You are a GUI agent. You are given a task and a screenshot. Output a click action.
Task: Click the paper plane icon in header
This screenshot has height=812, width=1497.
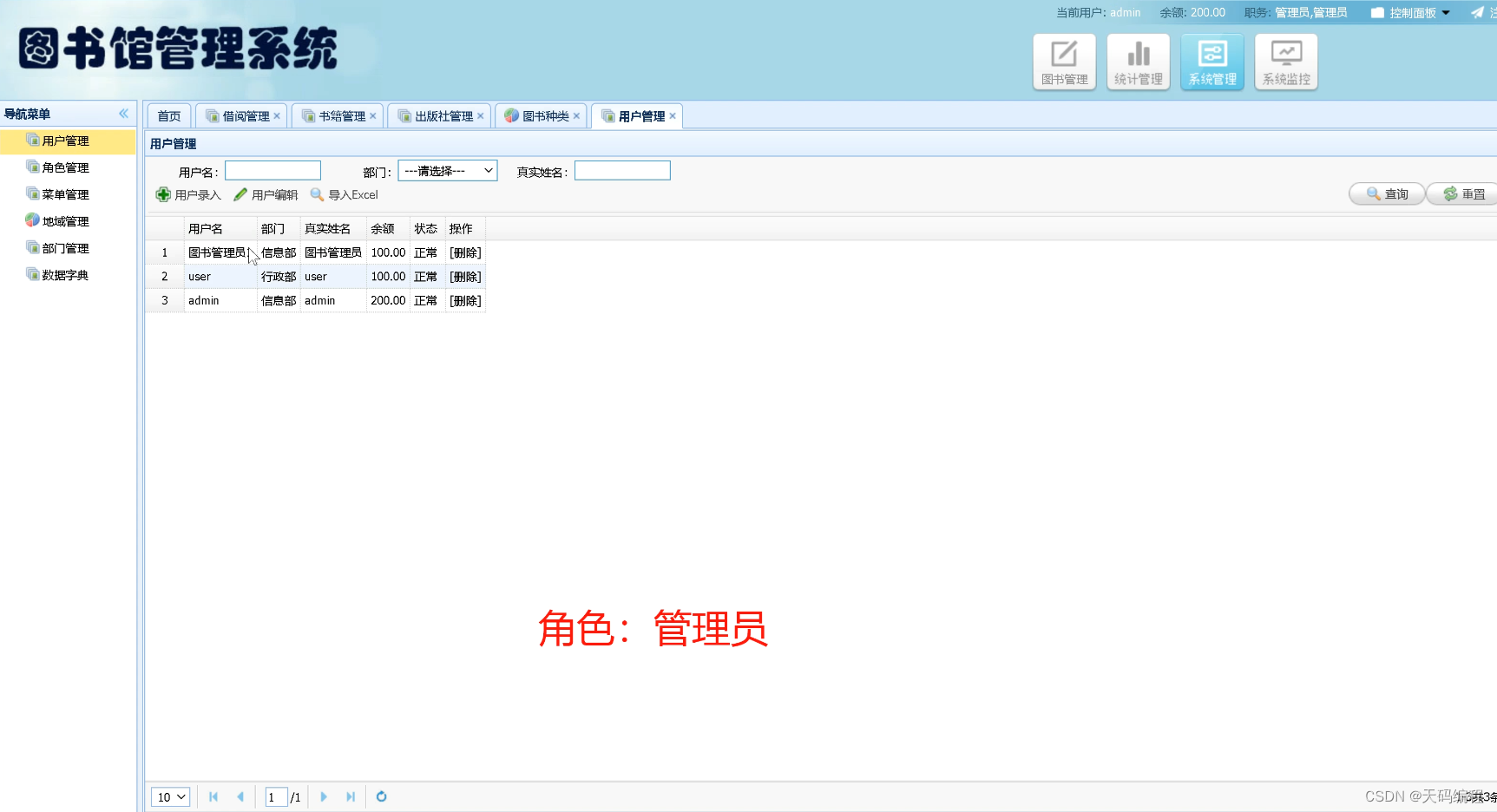pos(1477,12)
